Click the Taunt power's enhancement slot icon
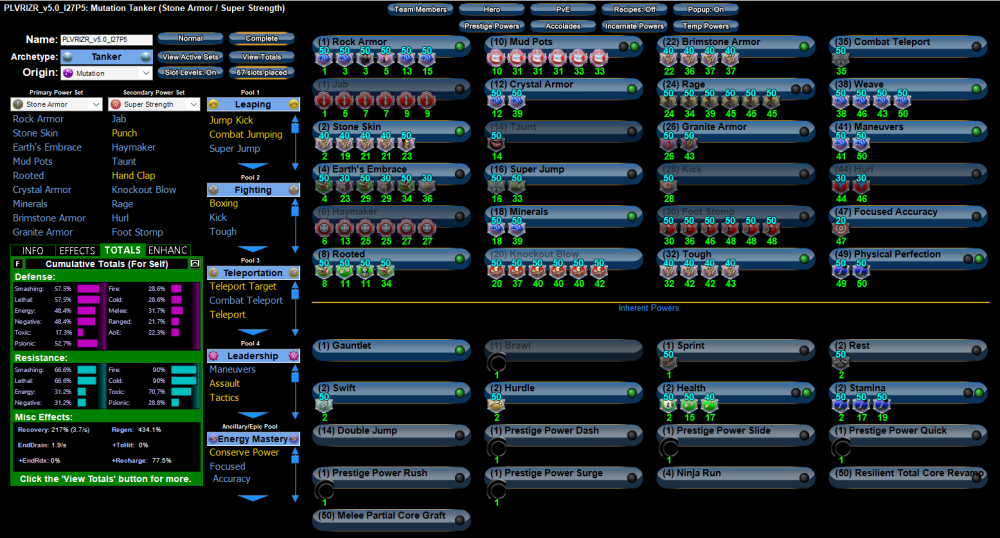 [x=497, y=144]
